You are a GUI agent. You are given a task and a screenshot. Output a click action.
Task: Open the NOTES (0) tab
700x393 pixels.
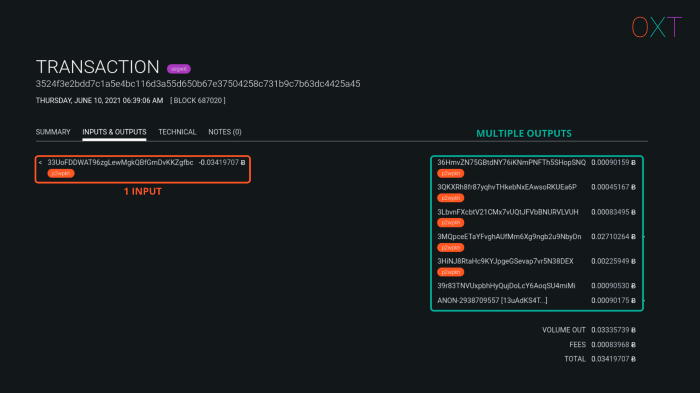coord(225,132)
